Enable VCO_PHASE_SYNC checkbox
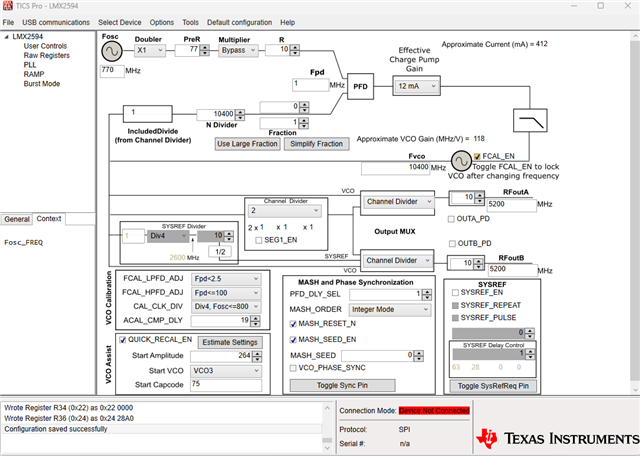The width and height of the screenshot is (640, 456). 293,368
